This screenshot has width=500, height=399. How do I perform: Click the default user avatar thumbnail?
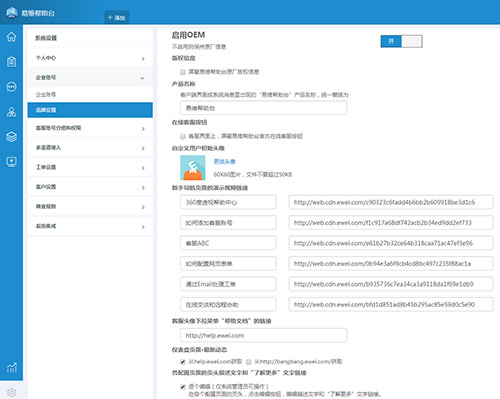point(193,168)
